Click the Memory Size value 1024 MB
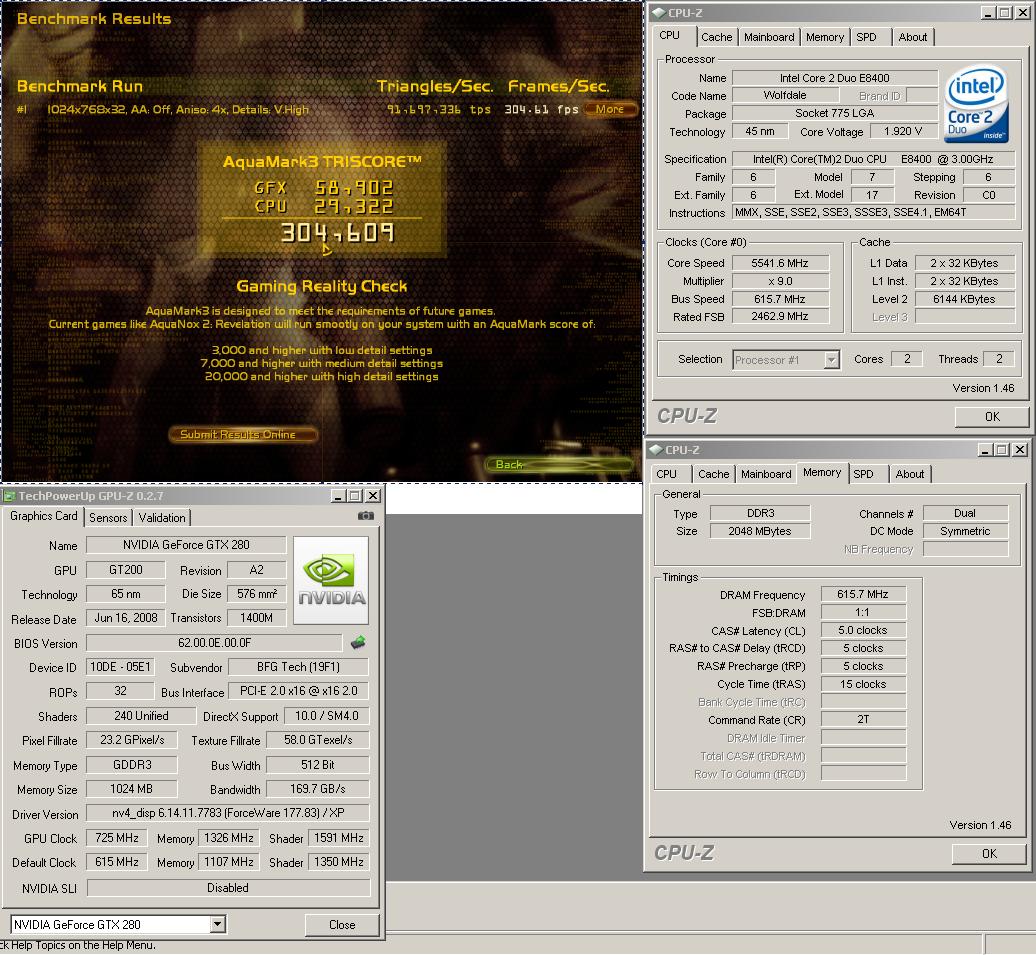 (131, 789)
